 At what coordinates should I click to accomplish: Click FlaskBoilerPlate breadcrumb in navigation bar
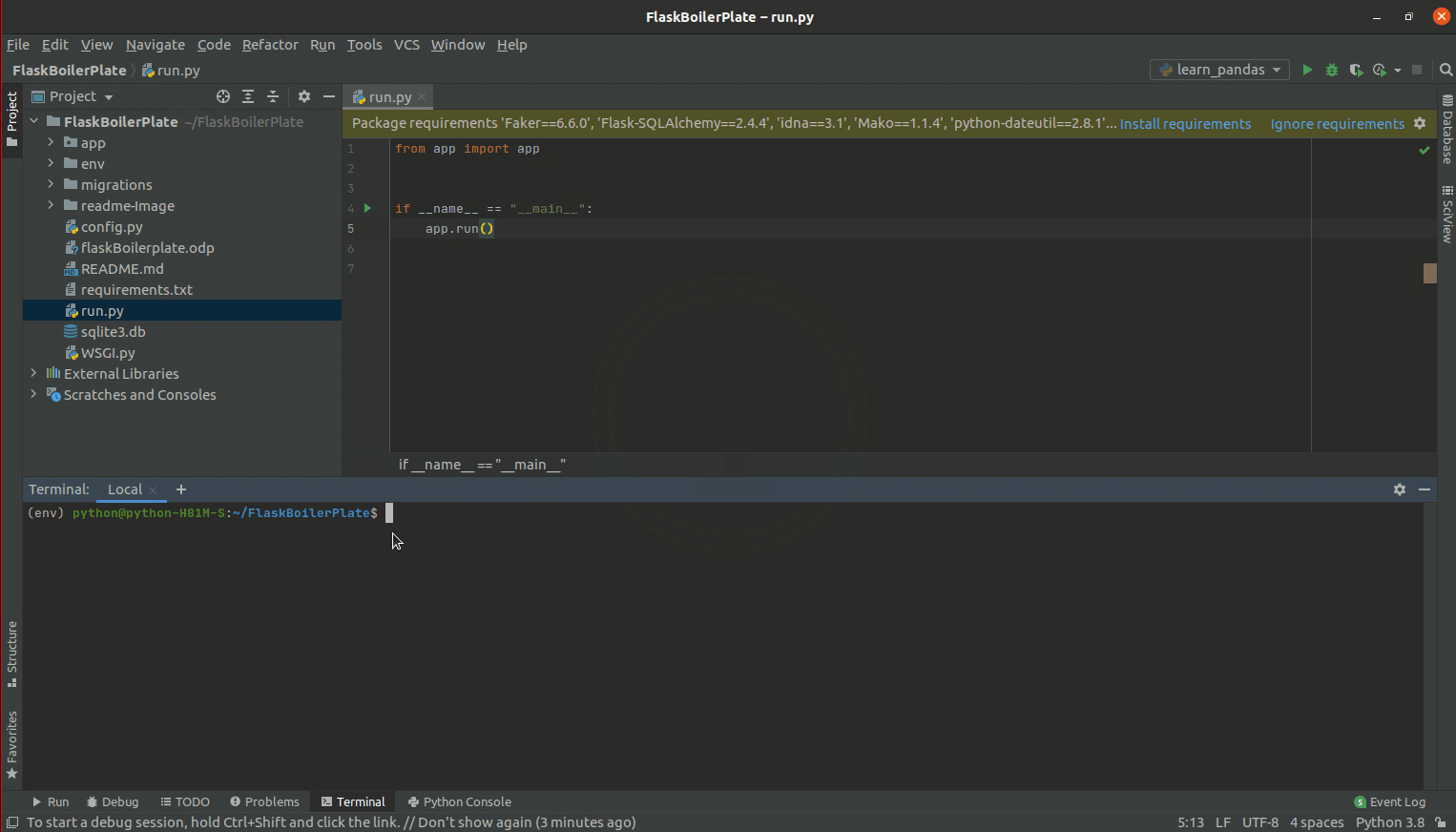pyautogui.click(x=69, y=71)
